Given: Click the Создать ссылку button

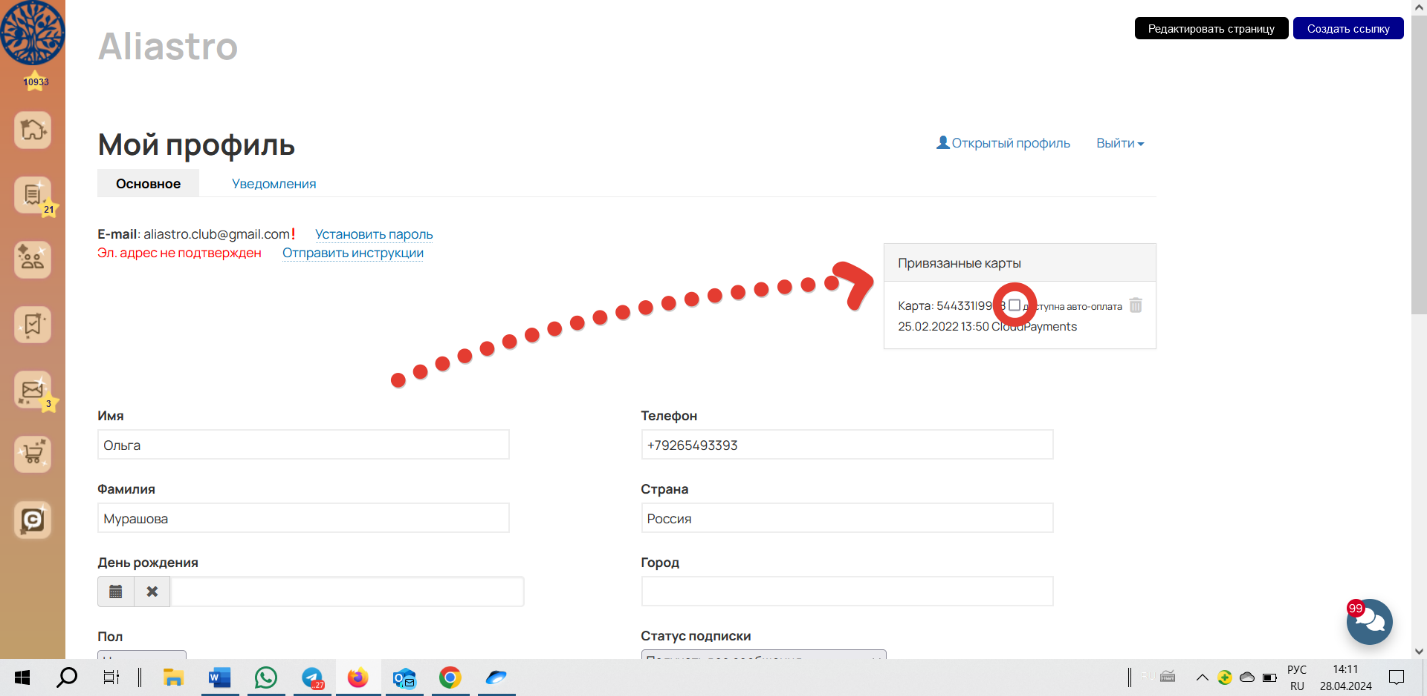Looking at the screenshot, I should [1348, 29].
